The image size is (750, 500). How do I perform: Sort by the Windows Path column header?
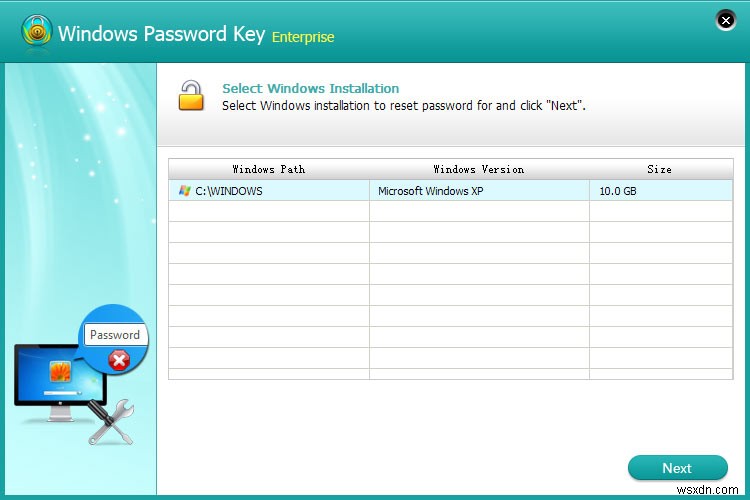point(268,169)
